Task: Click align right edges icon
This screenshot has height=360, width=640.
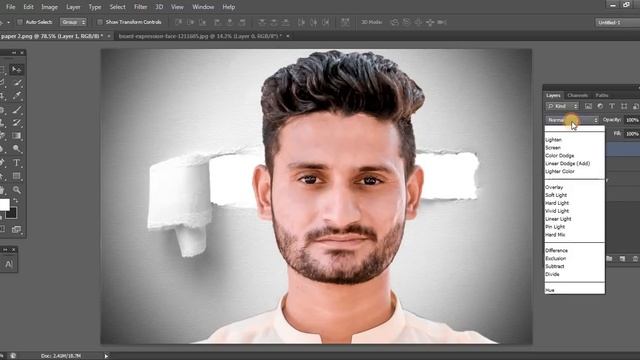Action: pyautogui.click(x=242, y=22)
